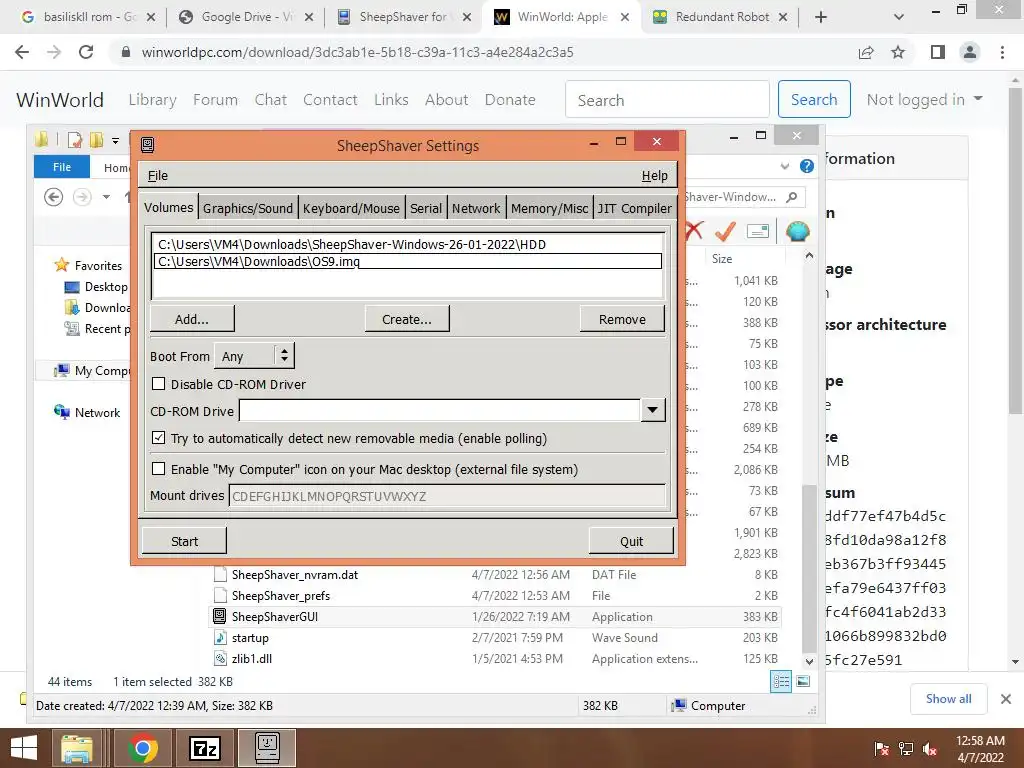Enable the My Computer icon checkbox
The height and width of the screenshot is (768, 1024).
(x=159, y=469)
